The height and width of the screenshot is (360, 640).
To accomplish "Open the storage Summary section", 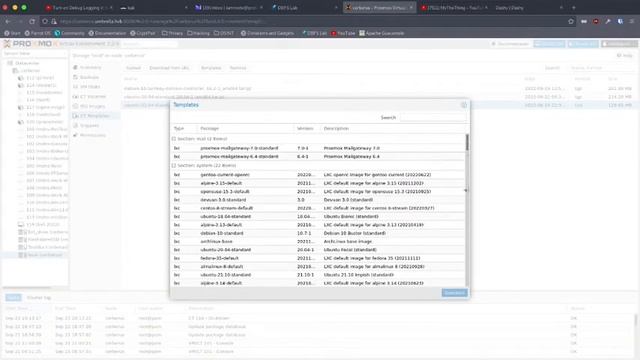I will [x=87, y=67].
